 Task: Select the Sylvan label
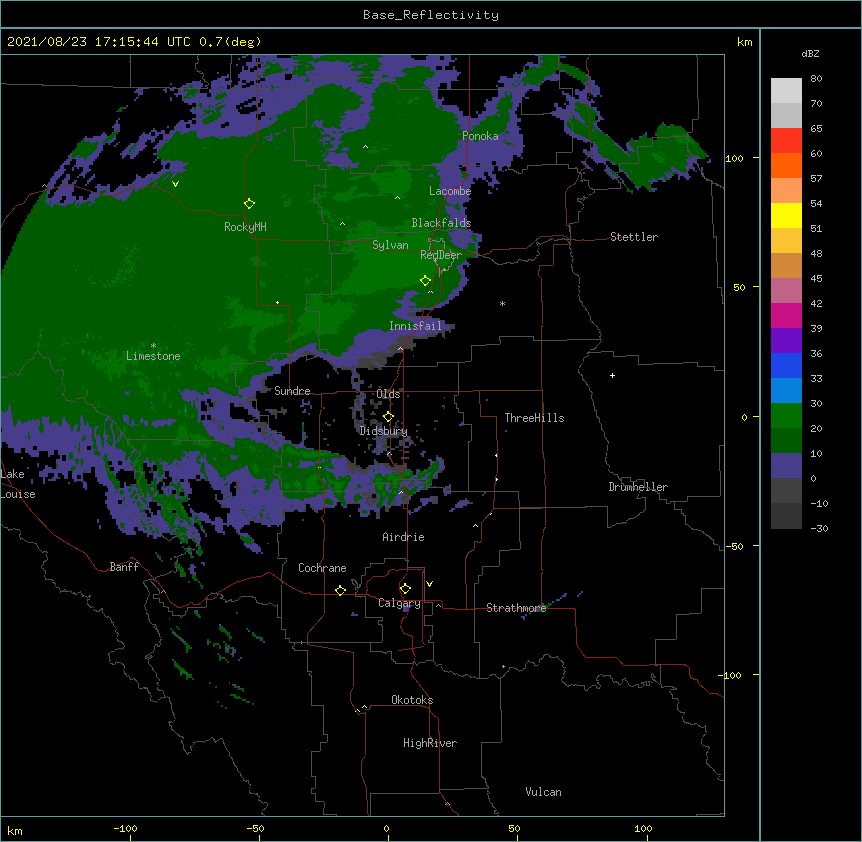pyautogui.click(x=390, y=245)
